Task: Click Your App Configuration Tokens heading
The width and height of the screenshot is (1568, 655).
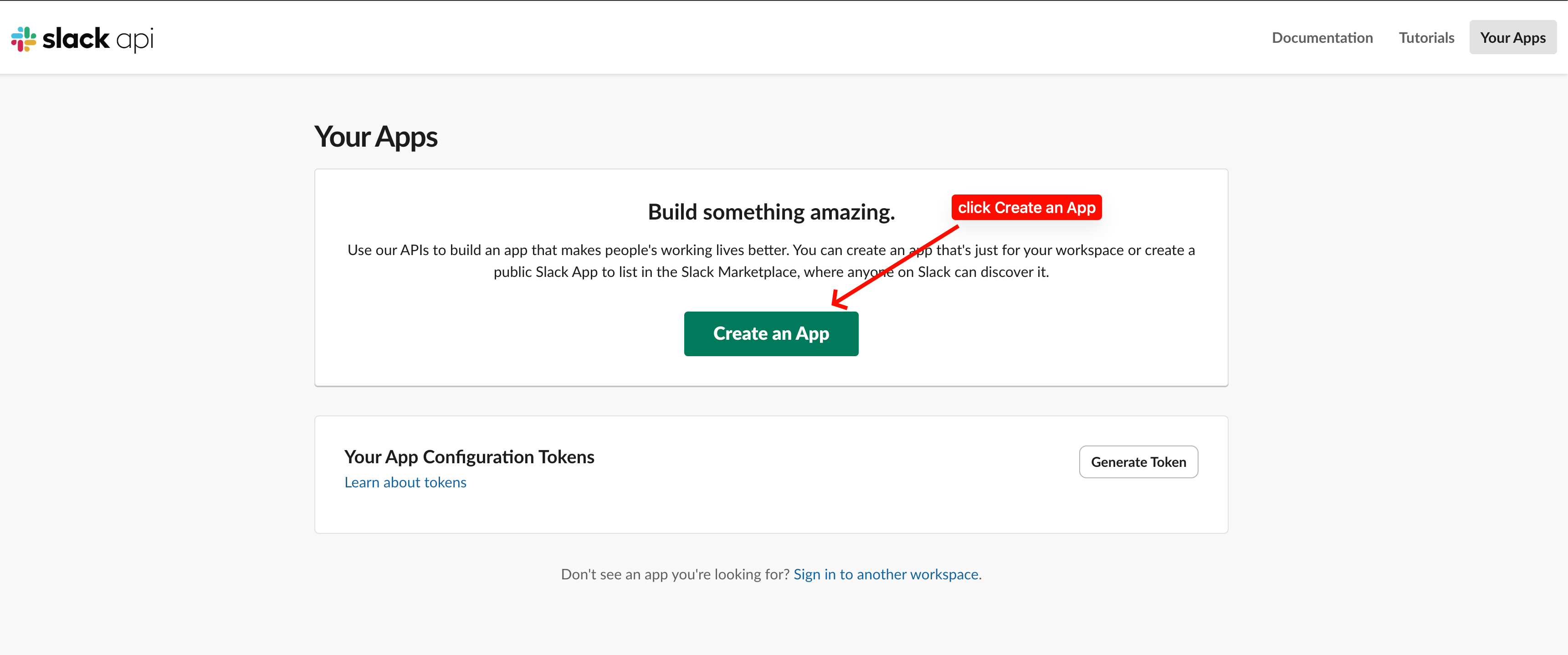Action: tap(469, 456)
